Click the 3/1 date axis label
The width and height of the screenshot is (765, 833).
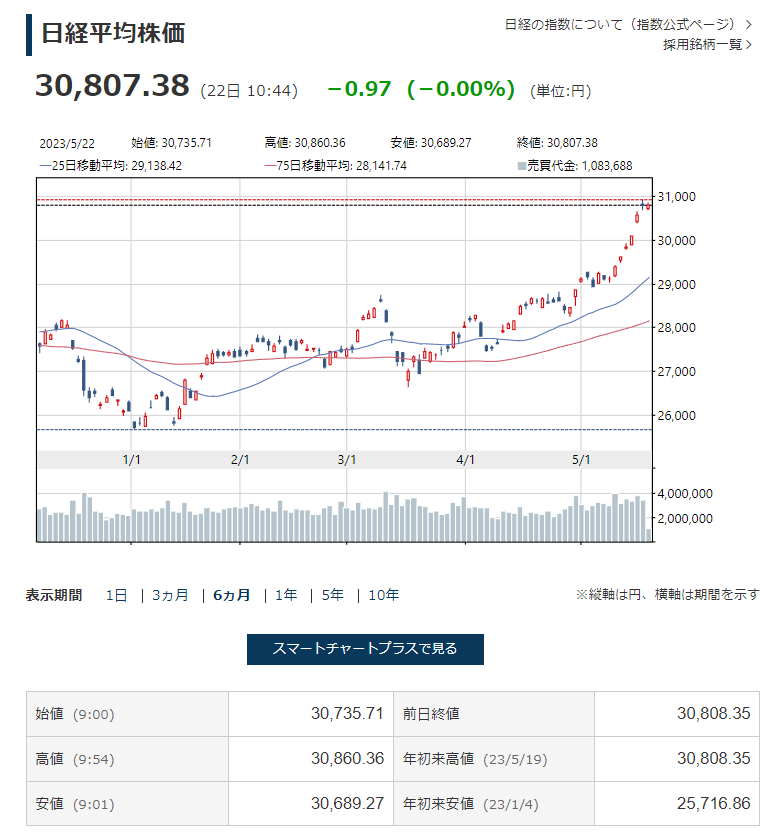pyautogui.click(x=347, y=460)
